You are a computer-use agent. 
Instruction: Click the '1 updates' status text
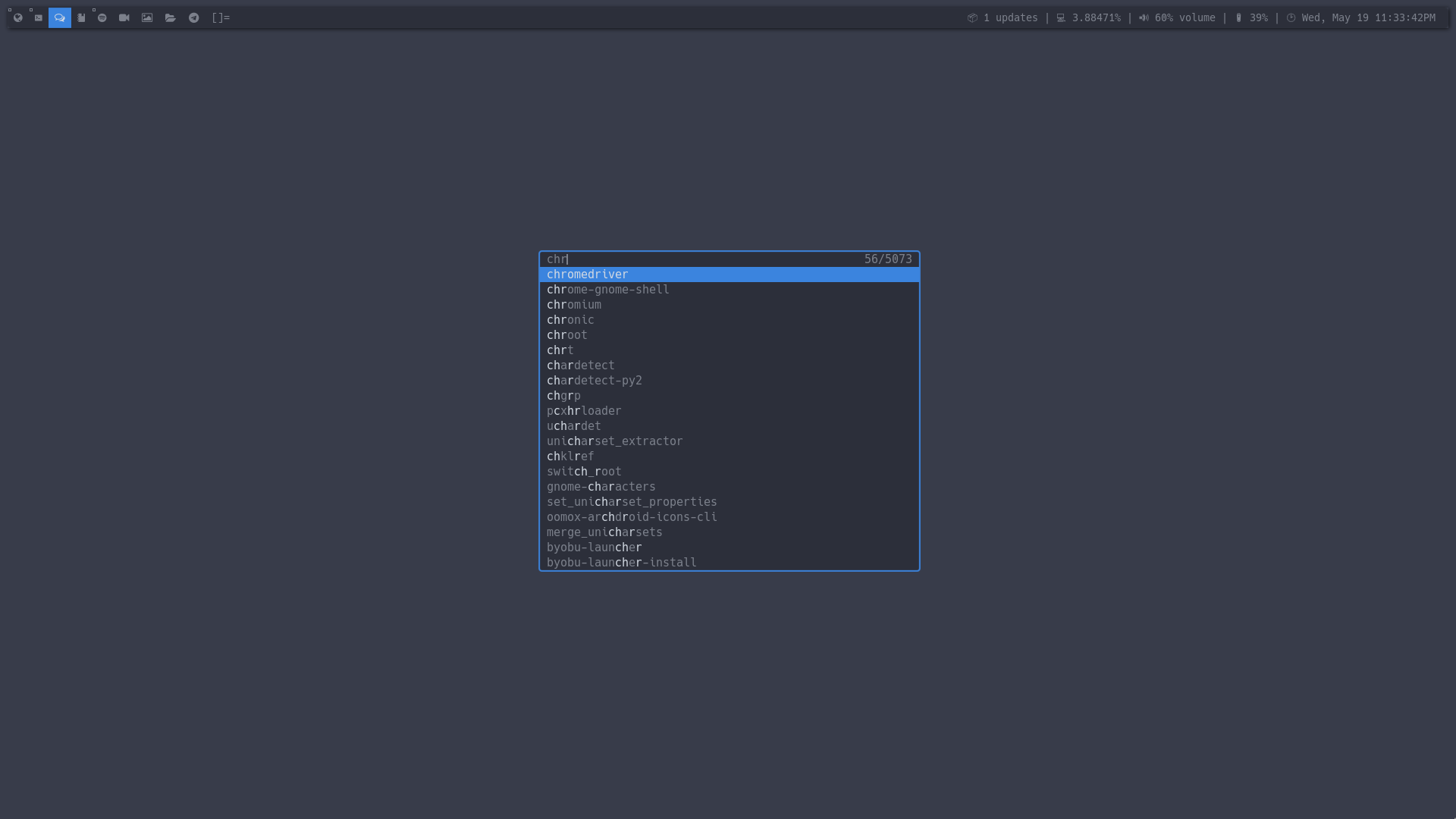[1010, 17]
